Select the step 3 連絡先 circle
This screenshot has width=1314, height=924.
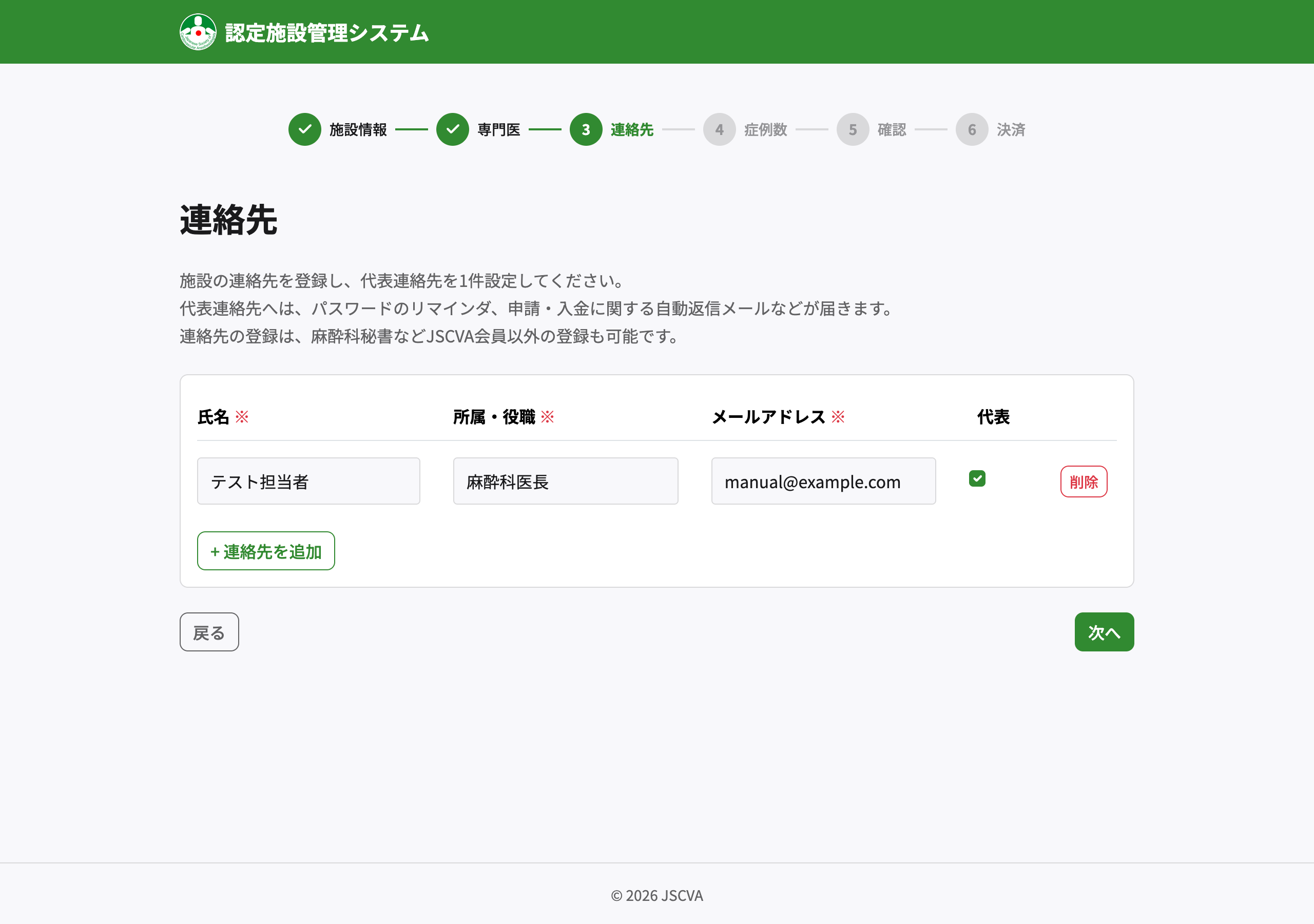pos(586,130)
